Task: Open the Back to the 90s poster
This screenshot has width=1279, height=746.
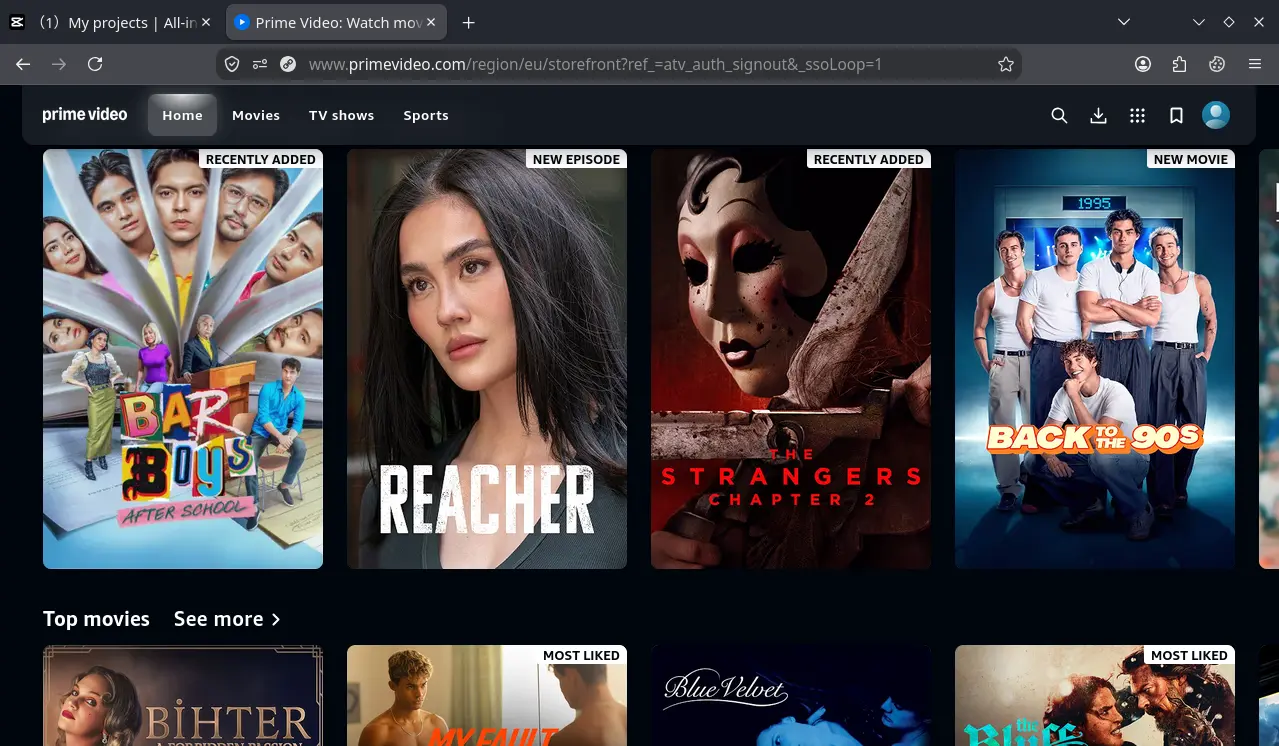Action: (1095, 359)
